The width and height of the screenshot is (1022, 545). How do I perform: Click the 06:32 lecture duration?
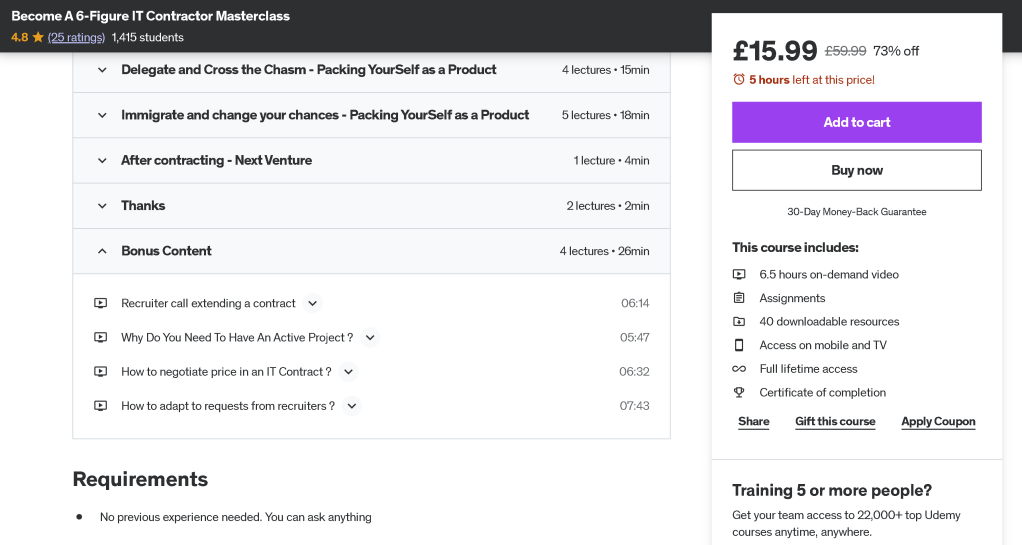(634, 372)
